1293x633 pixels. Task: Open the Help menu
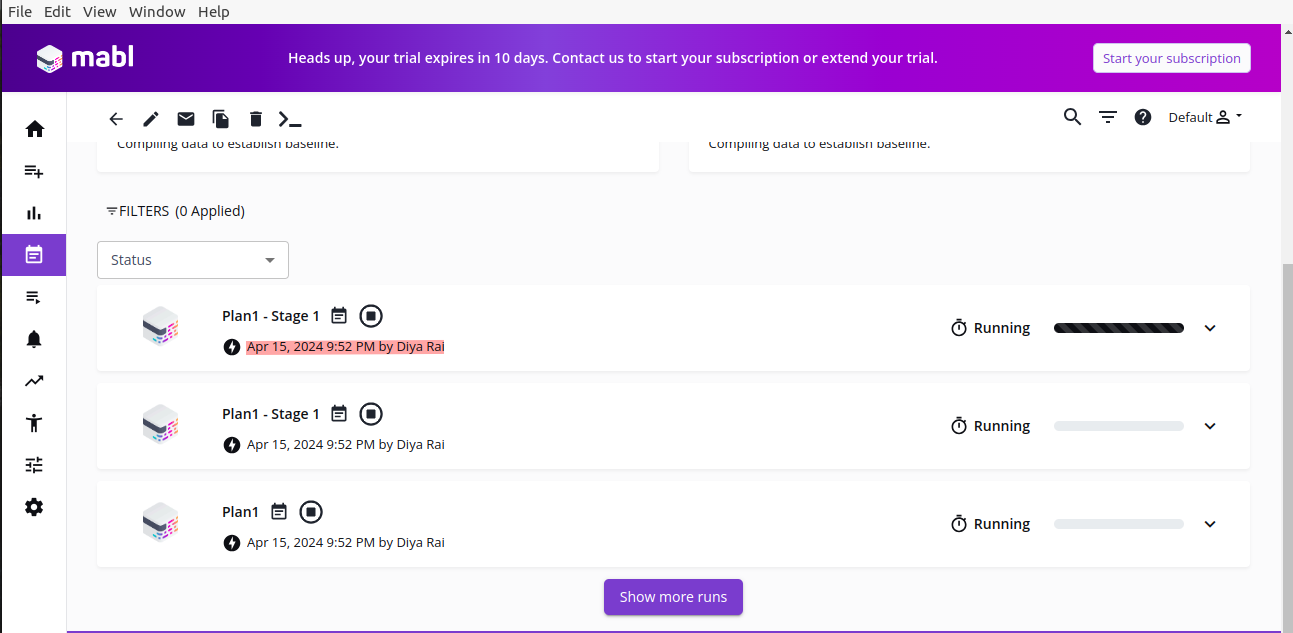point(214,12)
